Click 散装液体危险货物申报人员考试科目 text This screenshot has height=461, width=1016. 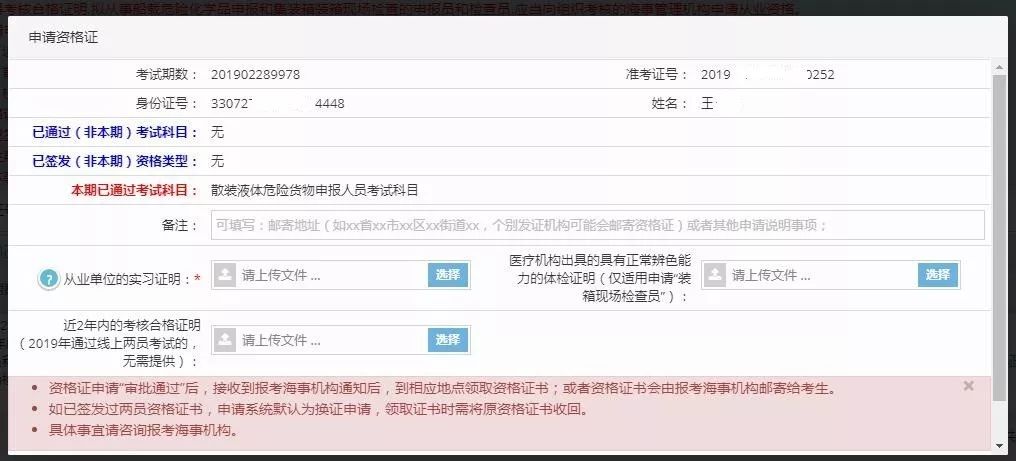pyautogui.click(x=315, y=190)
